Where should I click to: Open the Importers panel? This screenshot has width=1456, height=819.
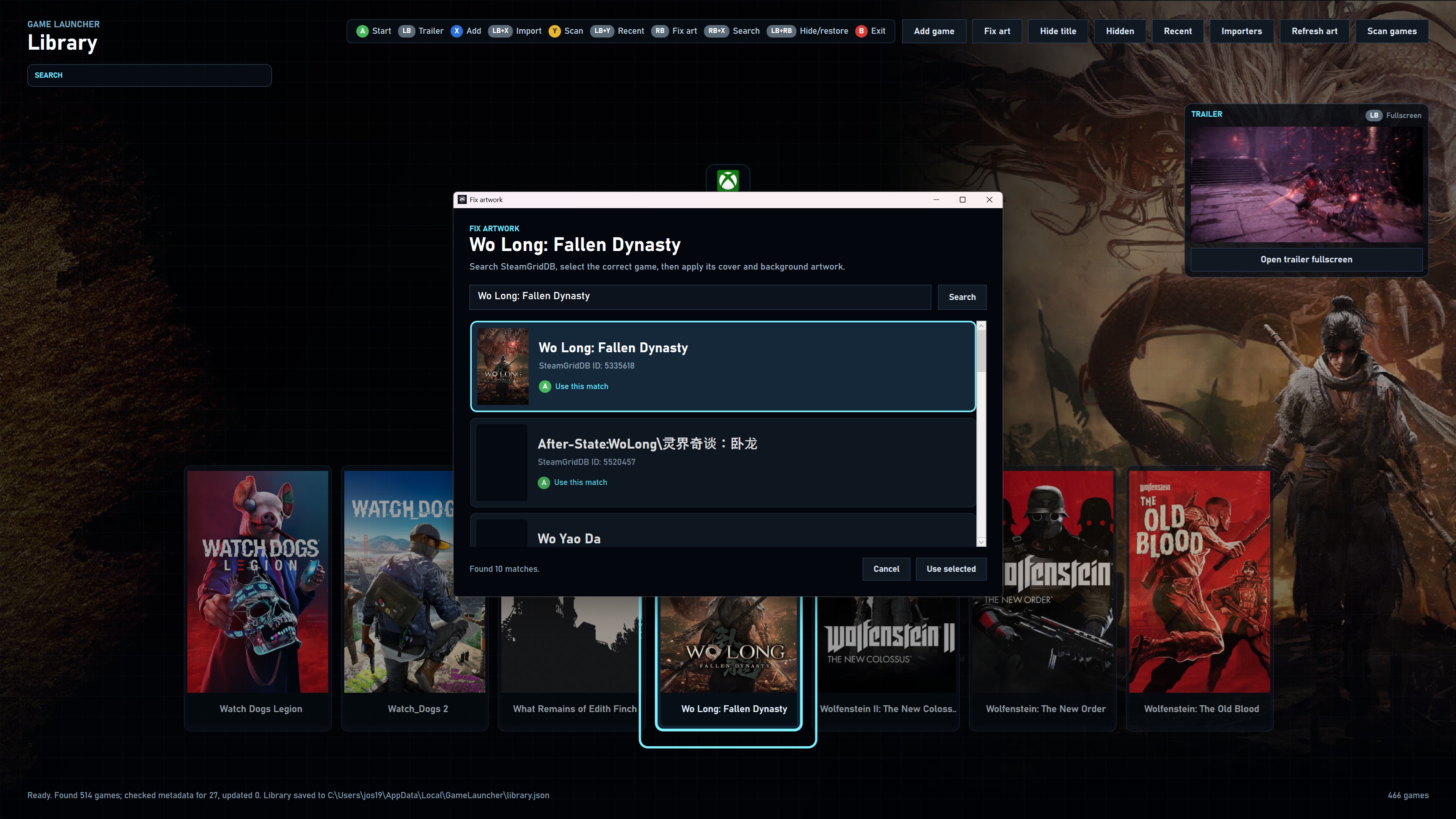(x=1241, y=31)
